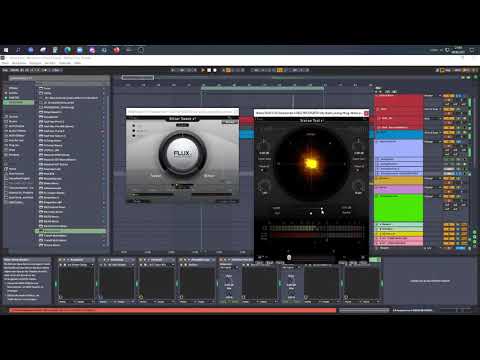480x360 pixels.
Task: Open the Windows notification center icon
Action: [x=472, y=50]
